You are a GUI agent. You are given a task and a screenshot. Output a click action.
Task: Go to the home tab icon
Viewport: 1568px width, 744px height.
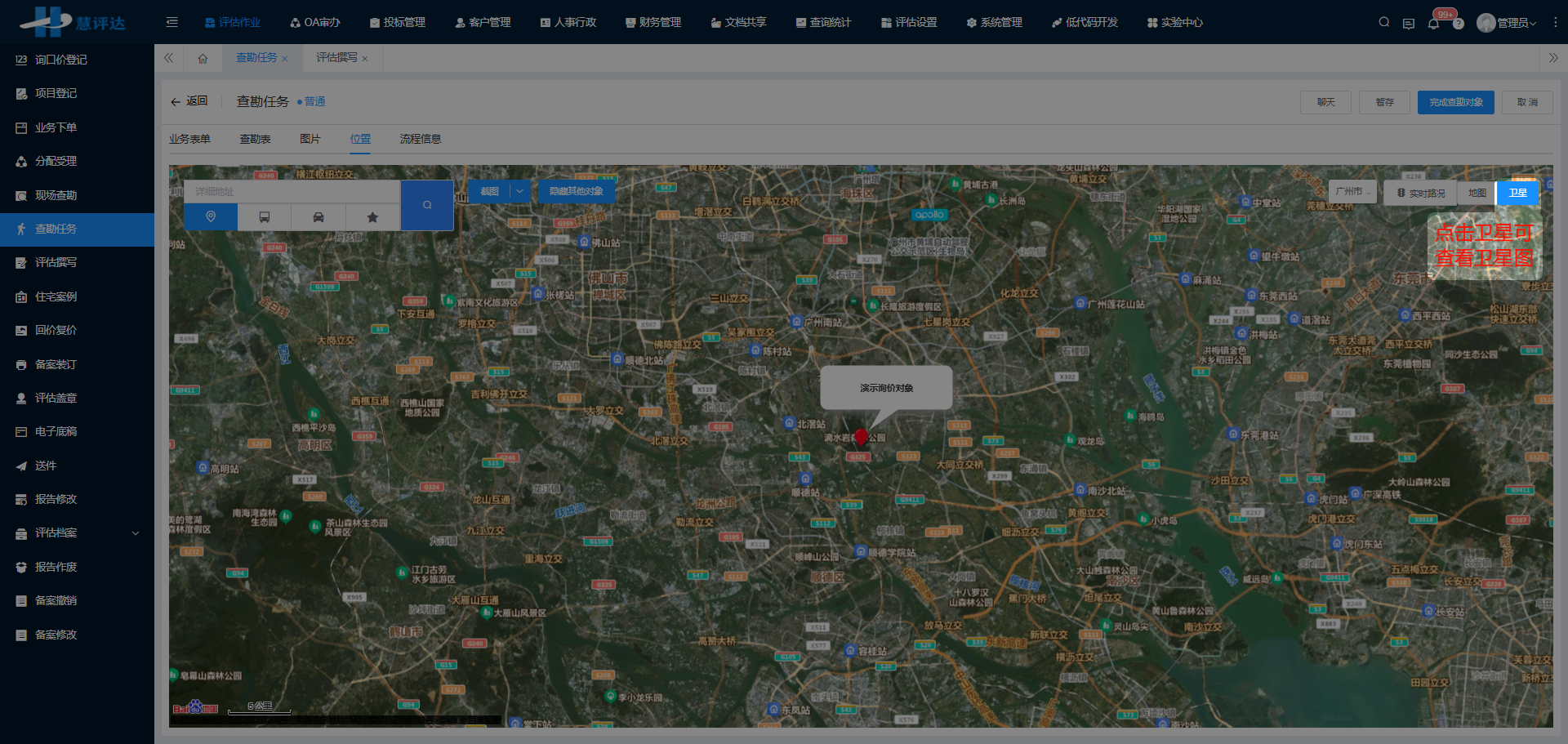pyautogui.click(x=203, y=58)
